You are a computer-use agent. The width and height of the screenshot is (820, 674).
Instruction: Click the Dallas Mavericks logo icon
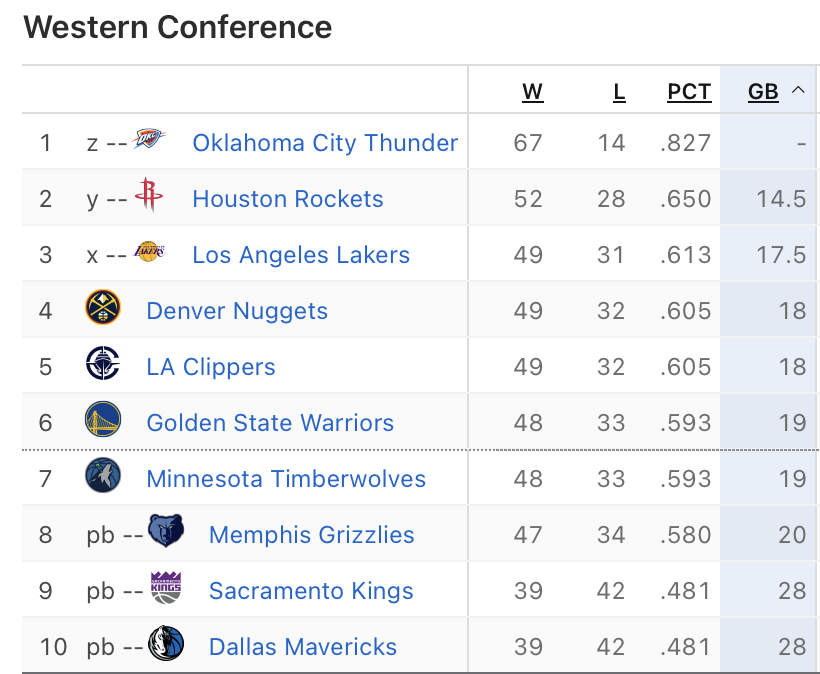point(165,644)
